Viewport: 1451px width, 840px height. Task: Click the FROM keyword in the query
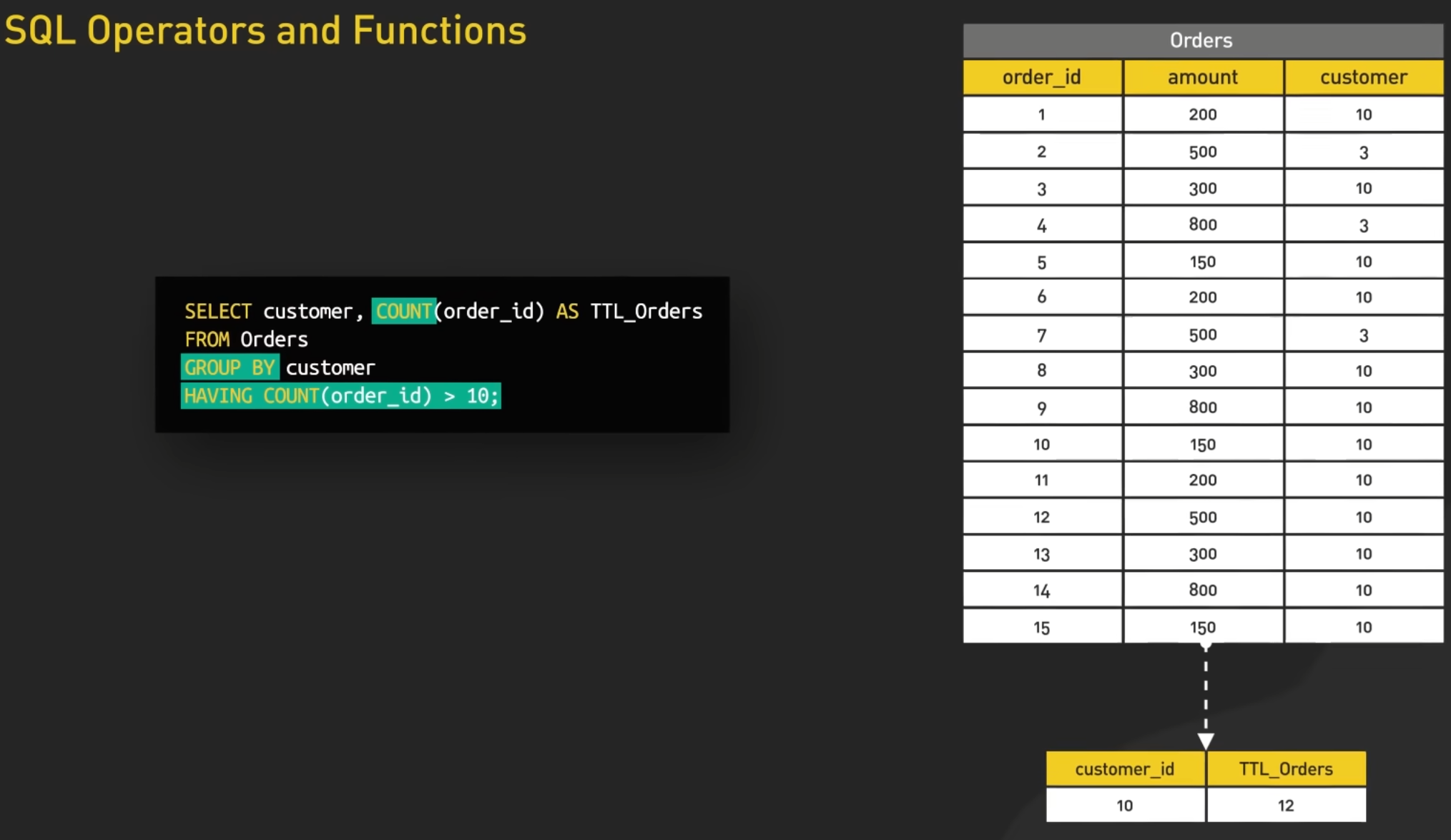point(207,340)
